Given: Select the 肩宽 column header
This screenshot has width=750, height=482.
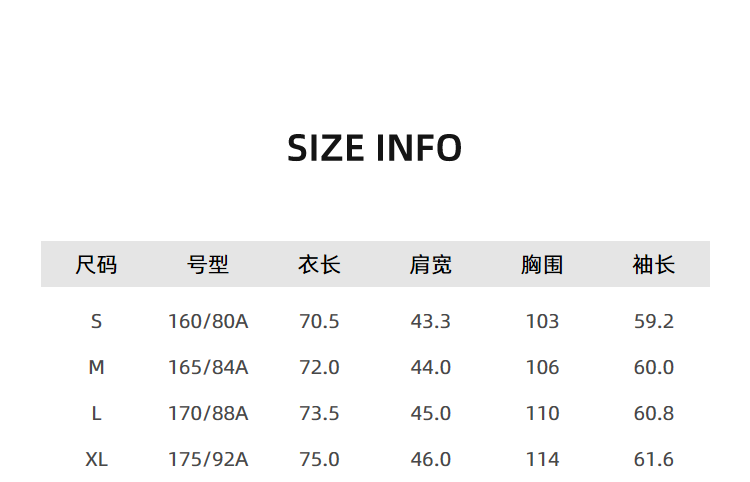Looking at the screenshot, I should point(431,265).
